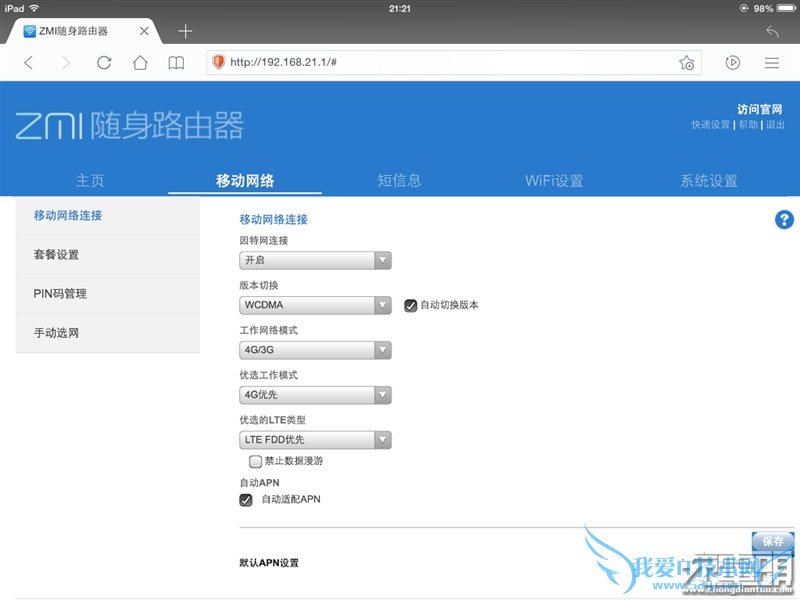Click the 帮助 link
This screenshot has height=600, width=800.
[748, 124]
